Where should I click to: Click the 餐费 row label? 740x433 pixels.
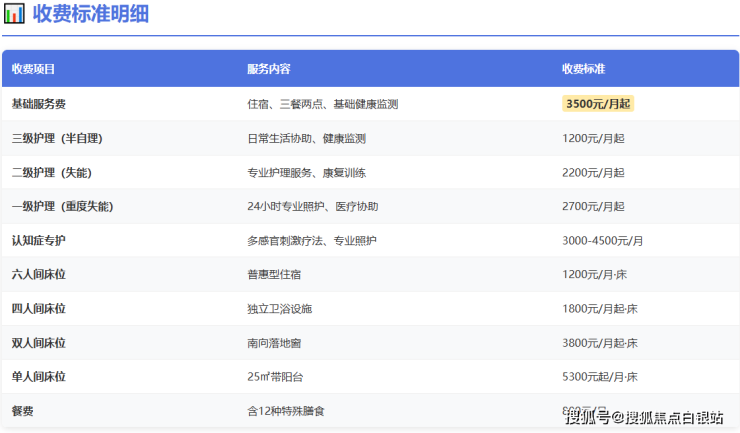(22, 411)
